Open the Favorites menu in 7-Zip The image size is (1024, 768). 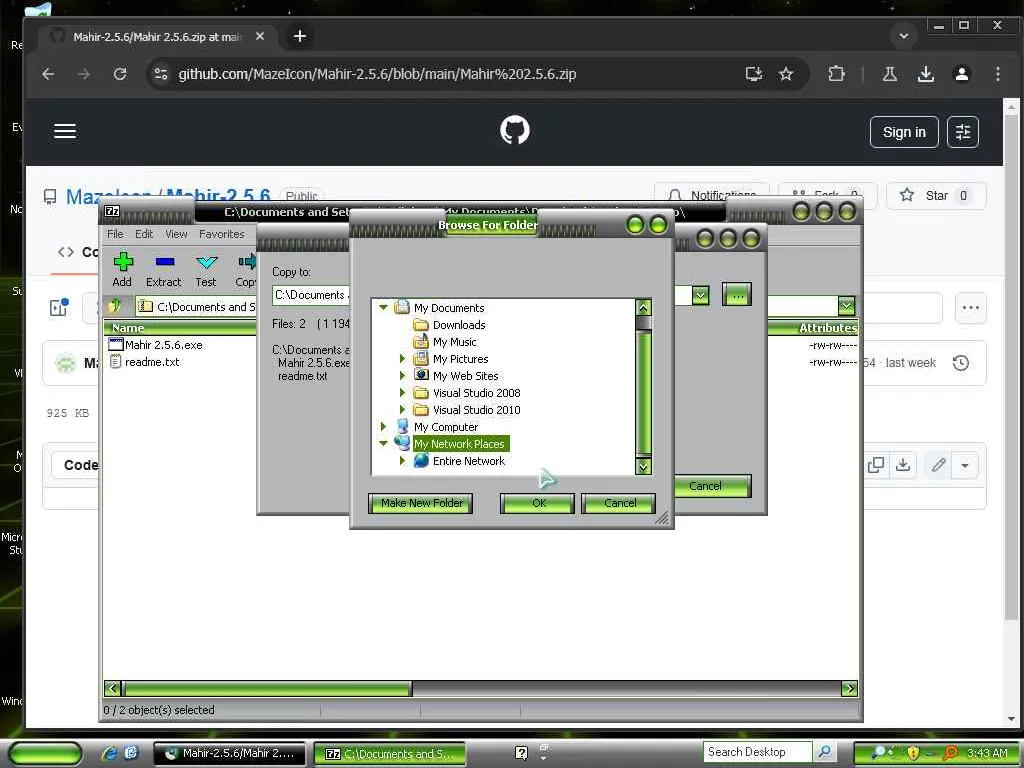tap(221, 234)
